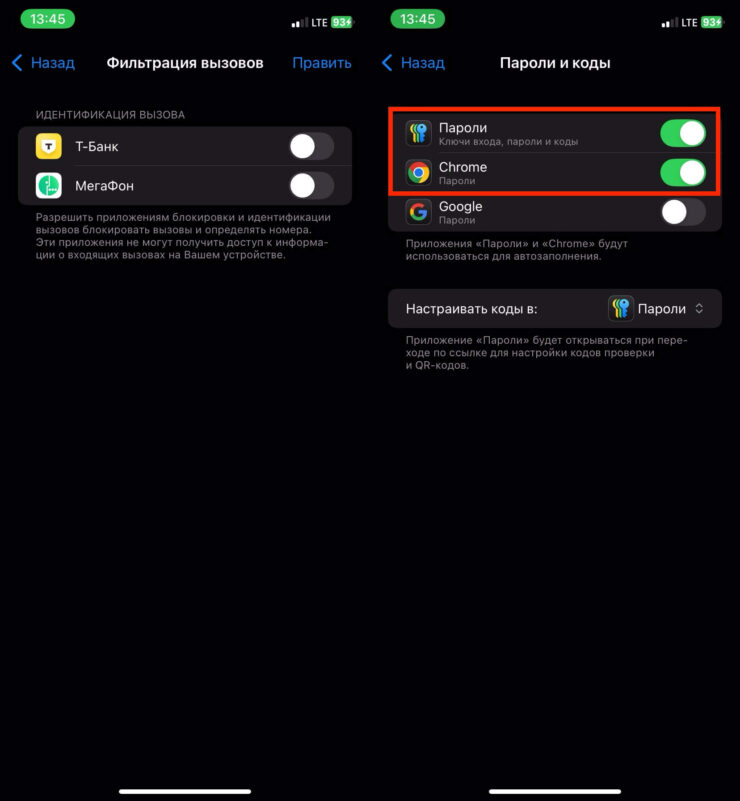Tap the up-down arrows beside Пароли

(699, 309)
